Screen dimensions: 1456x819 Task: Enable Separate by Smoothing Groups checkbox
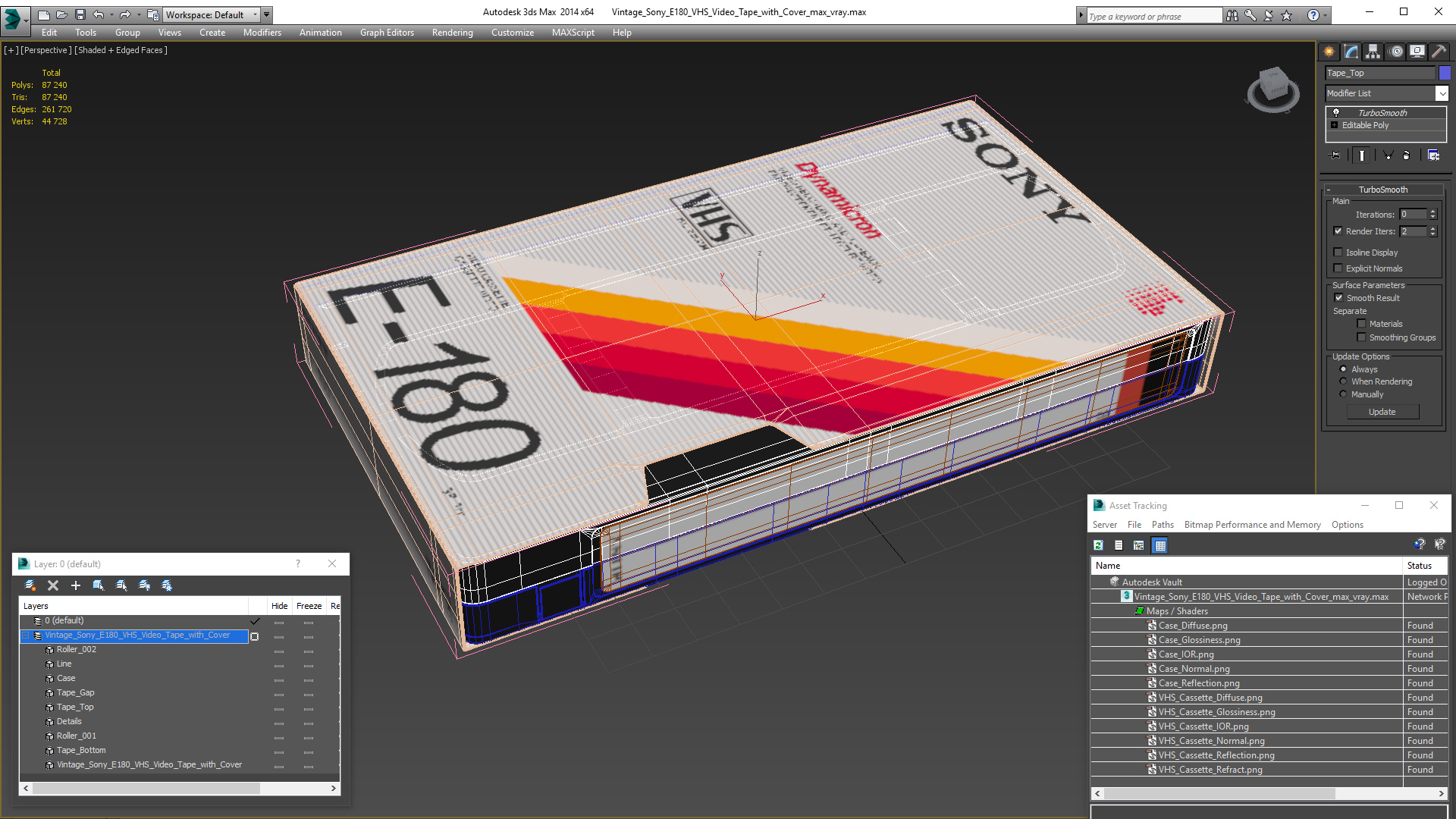point(1361,337)
